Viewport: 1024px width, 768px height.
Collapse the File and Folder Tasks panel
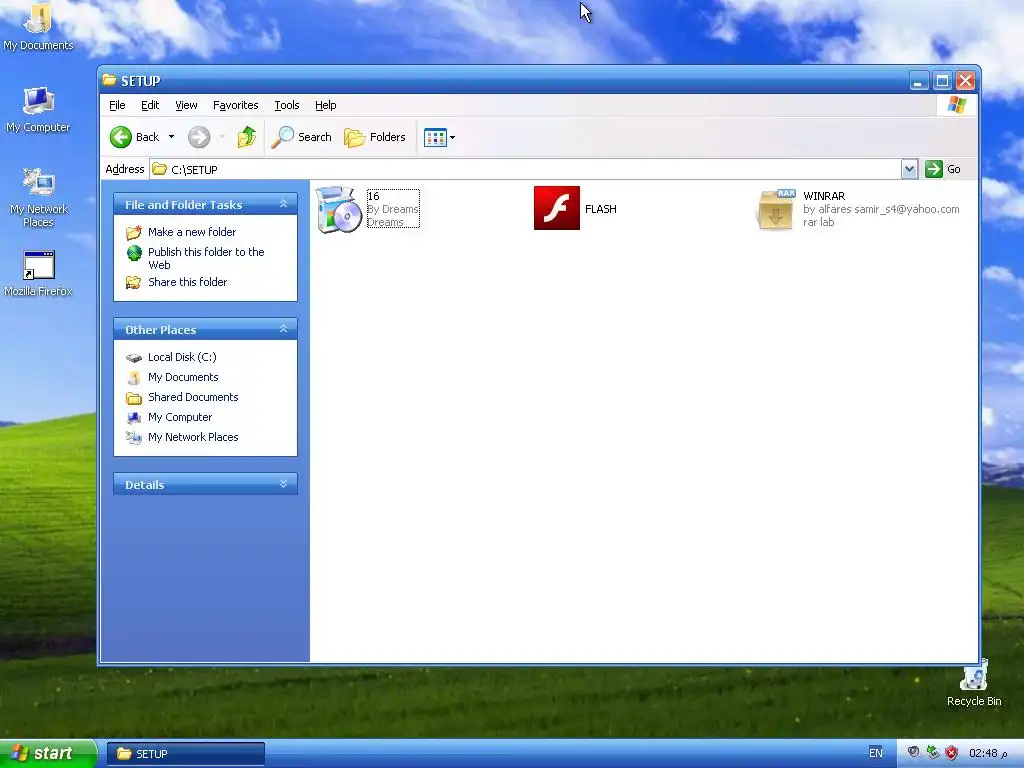[x=283, y=204]
